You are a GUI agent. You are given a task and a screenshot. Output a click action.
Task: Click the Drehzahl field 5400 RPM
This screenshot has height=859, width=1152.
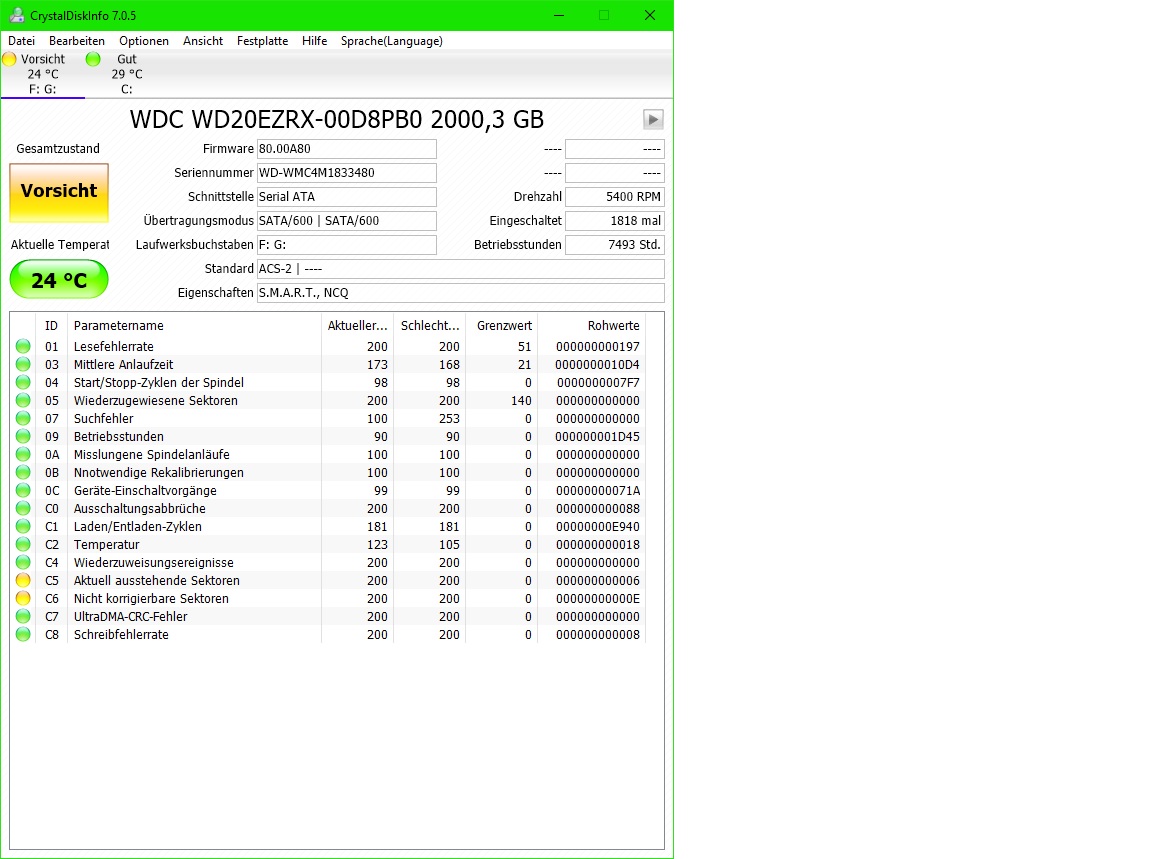(x=615, y=197)
